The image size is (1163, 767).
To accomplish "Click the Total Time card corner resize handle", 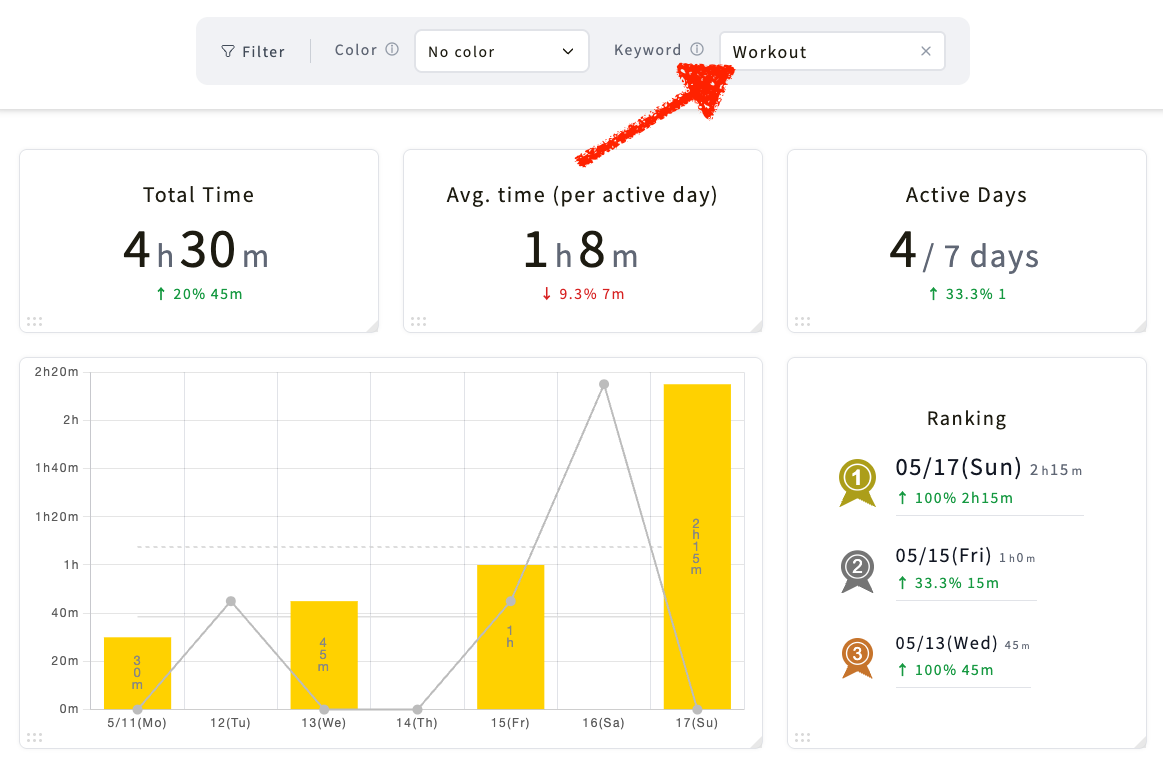I will point(372,326).
